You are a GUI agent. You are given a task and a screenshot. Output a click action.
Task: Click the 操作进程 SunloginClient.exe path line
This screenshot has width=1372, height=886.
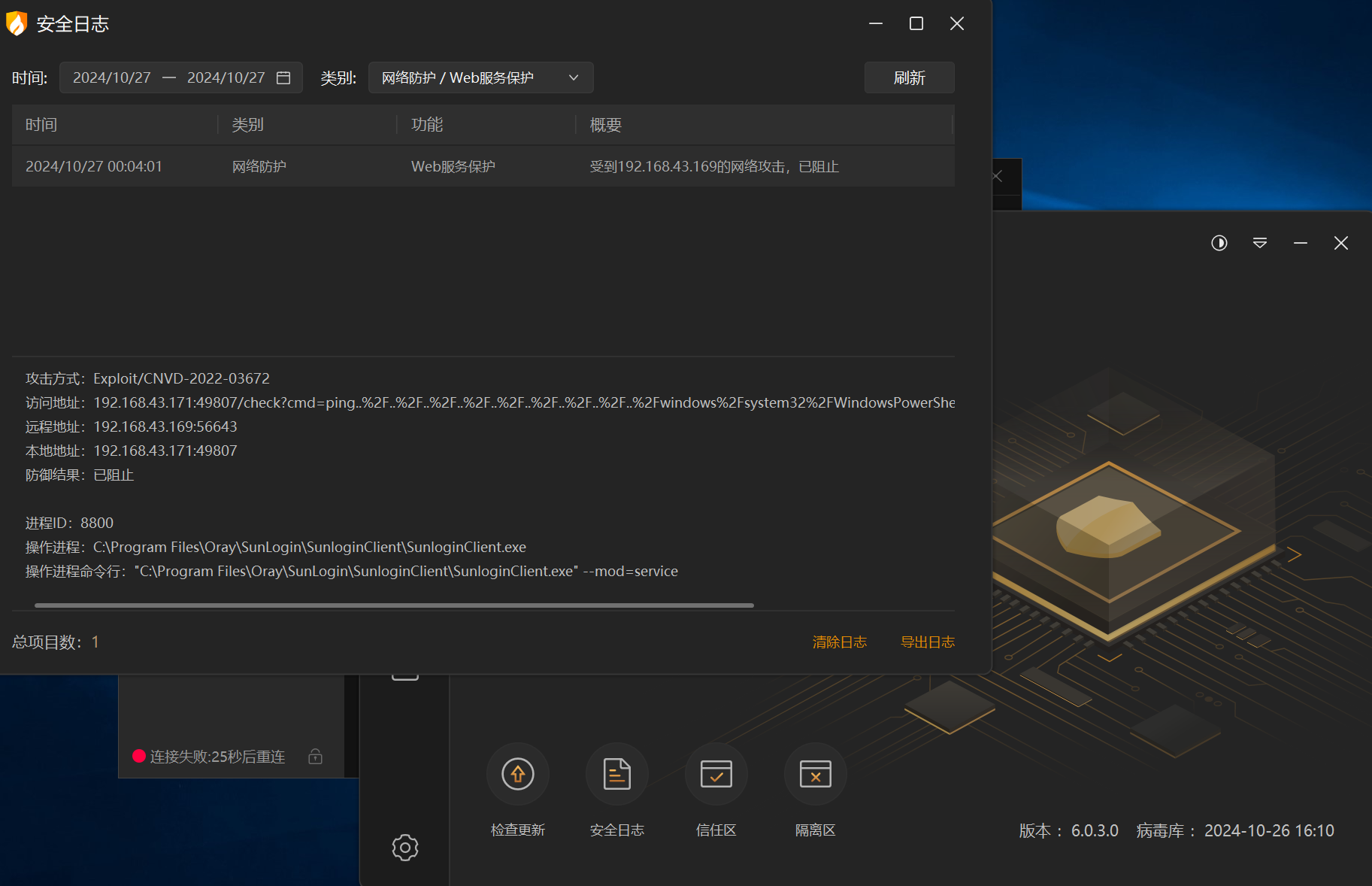tap(276, 547)
